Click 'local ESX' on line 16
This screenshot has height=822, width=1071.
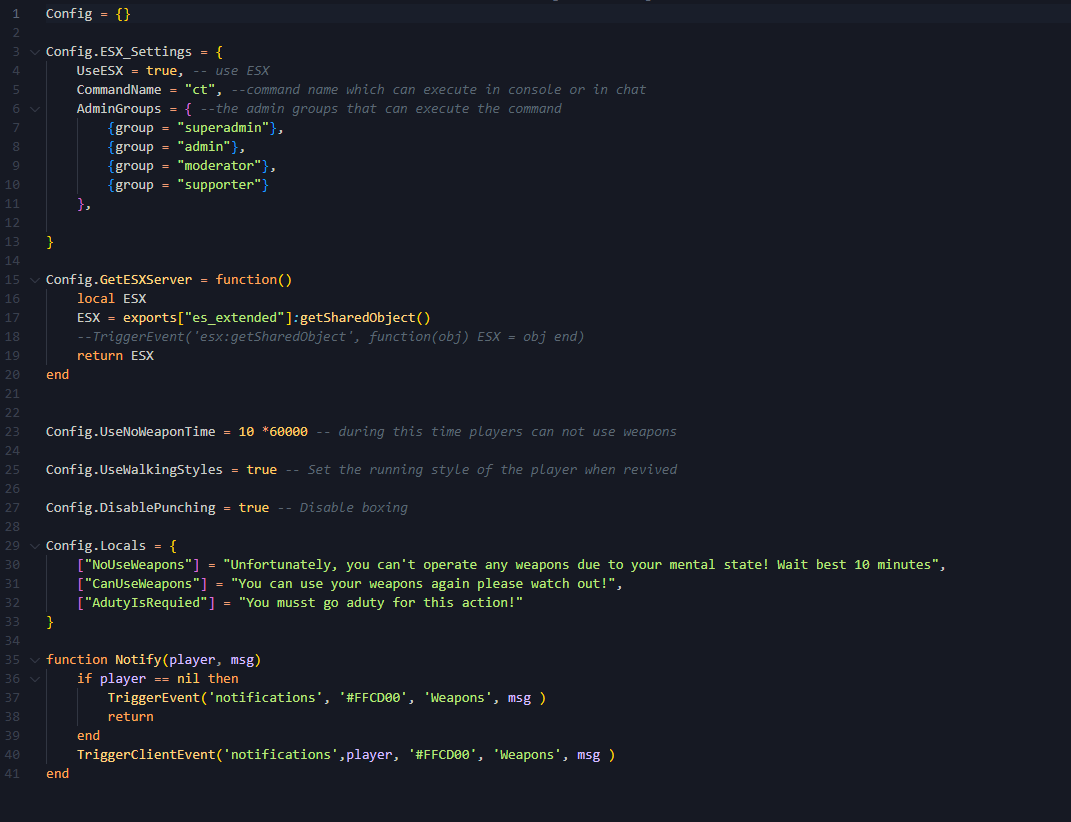(111, 299)
